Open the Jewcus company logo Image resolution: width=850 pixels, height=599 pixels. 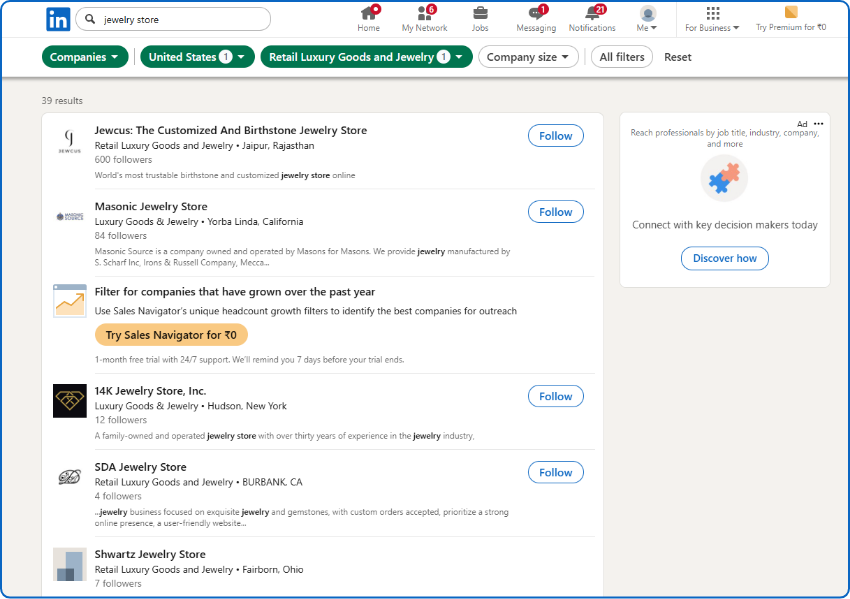(69, 141)
